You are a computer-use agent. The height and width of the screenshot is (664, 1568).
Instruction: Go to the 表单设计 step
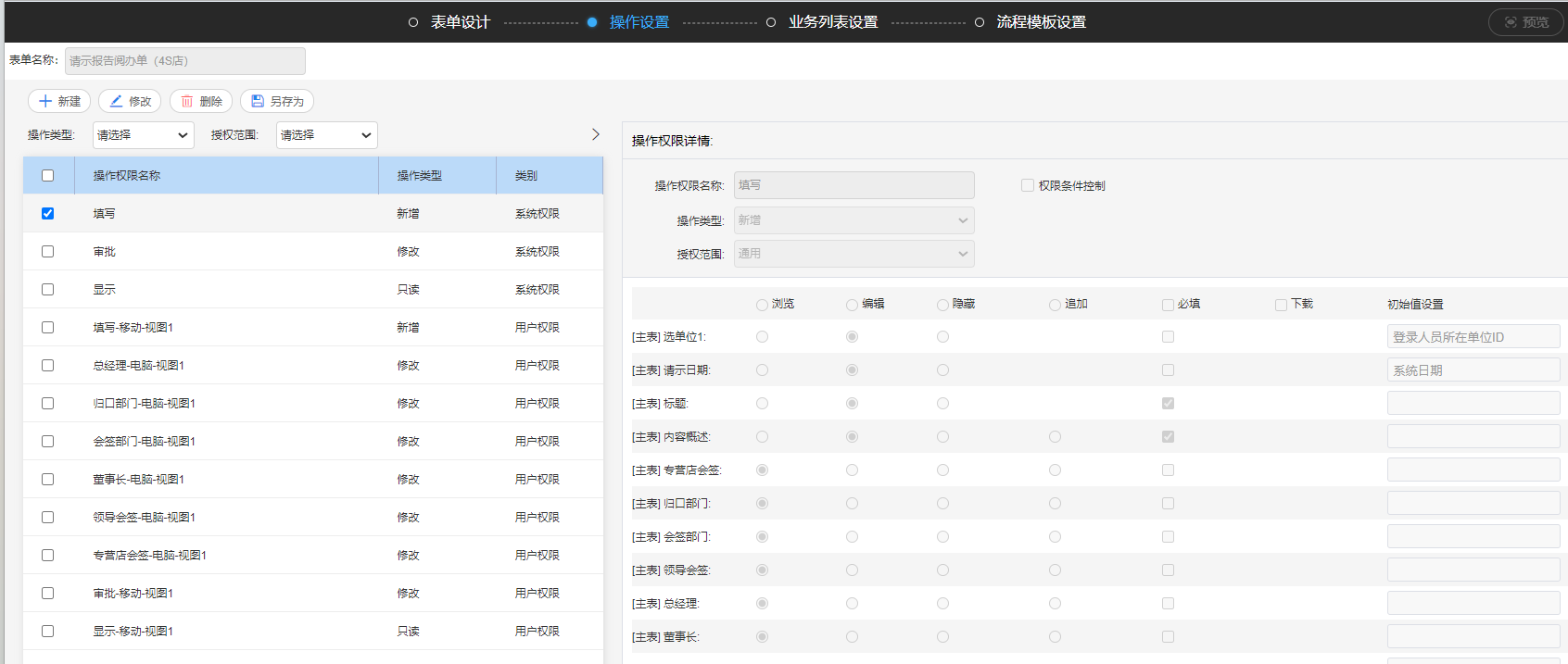click(x=460, y=22)
